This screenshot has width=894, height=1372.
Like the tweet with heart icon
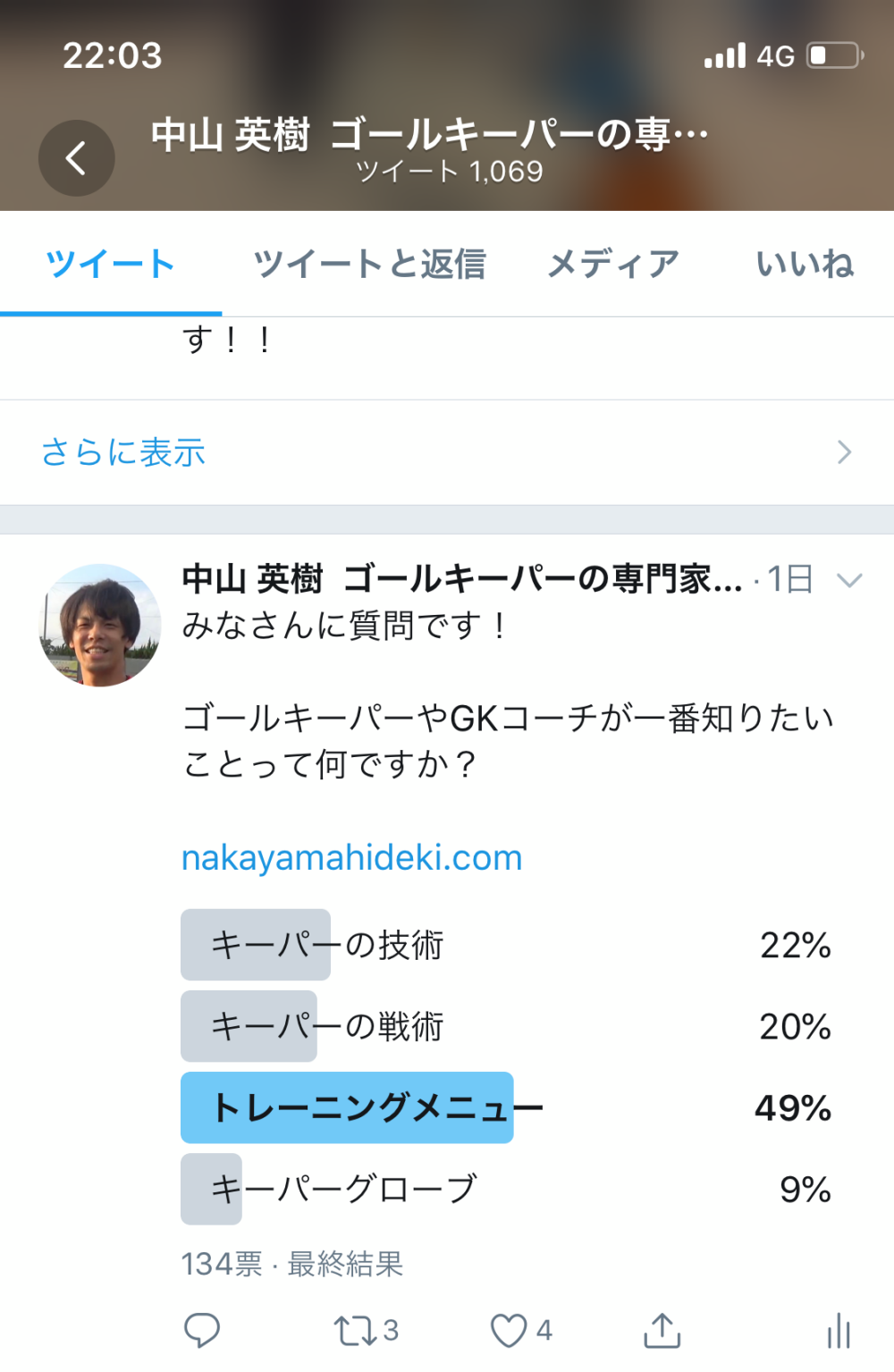point(509,1330)
